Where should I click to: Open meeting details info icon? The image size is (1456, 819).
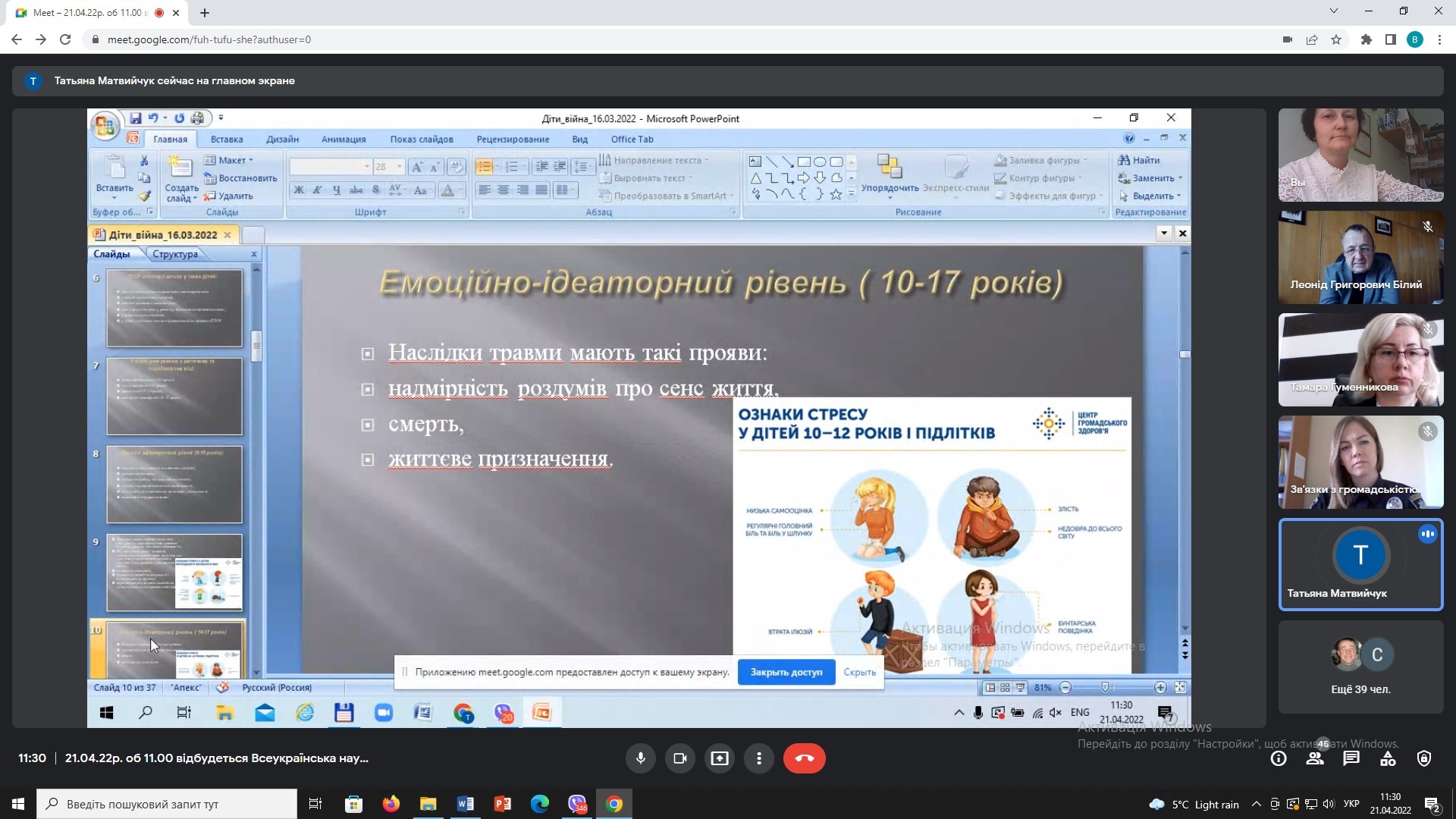(1279, 758)
